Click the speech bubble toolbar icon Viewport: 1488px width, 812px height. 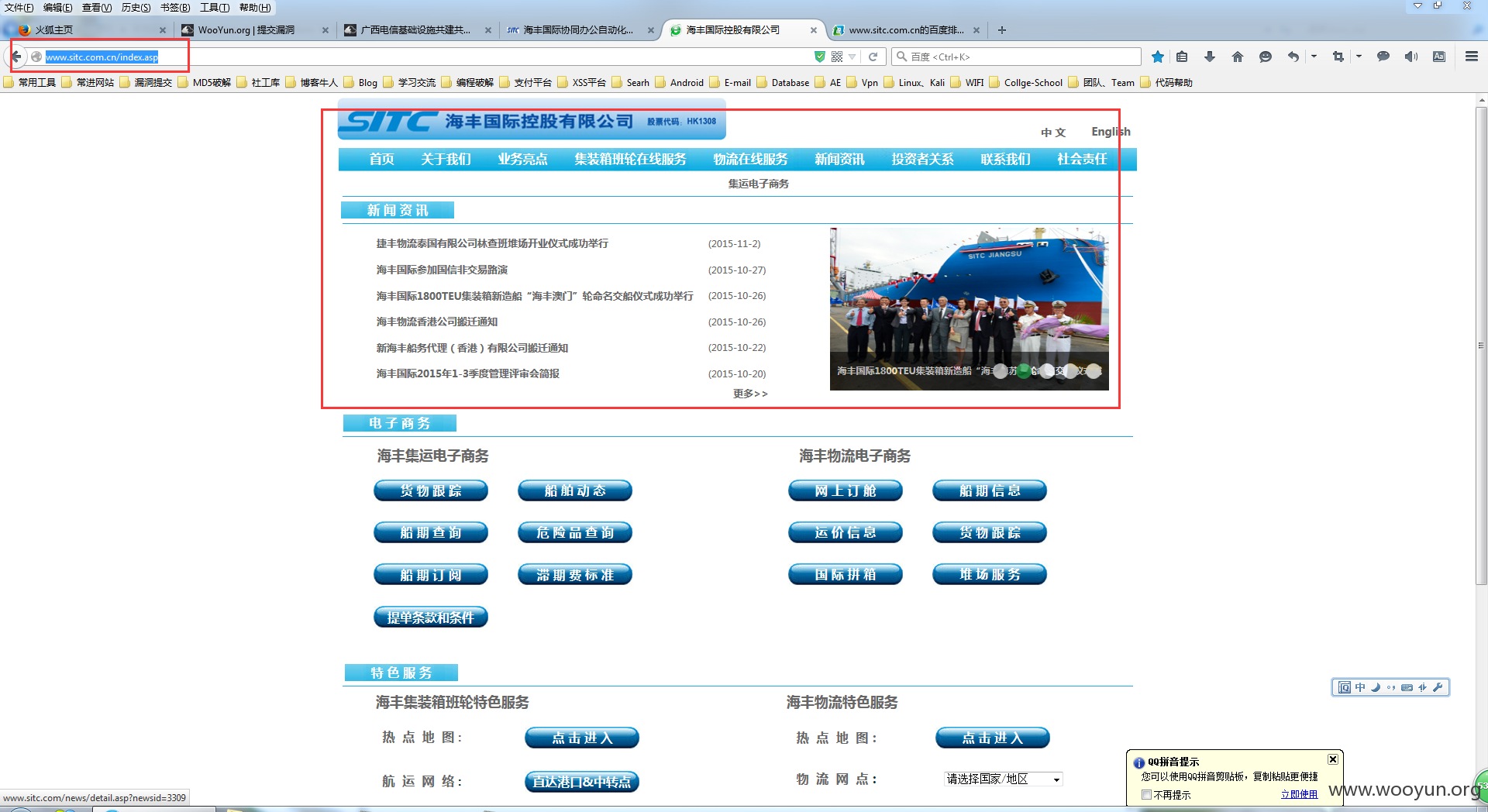click(x=1383, y=57)
